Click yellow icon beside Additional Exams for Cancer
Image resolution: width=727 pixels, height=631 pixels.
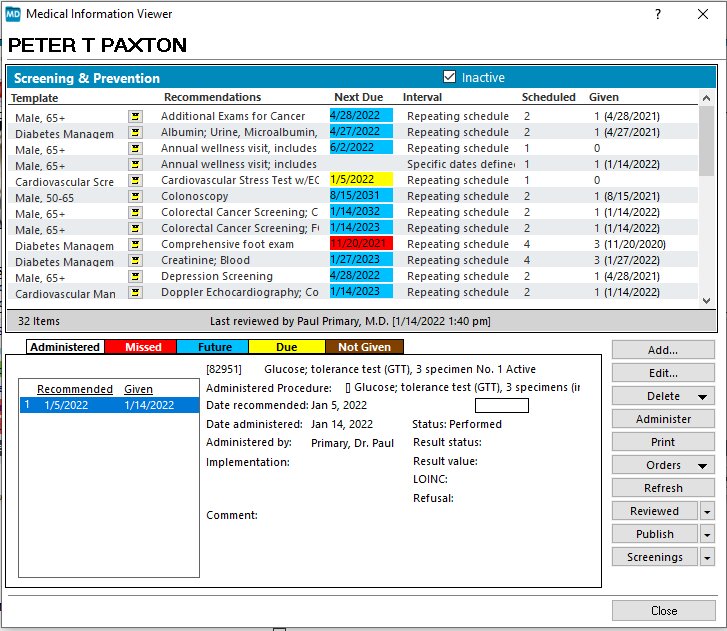(x=135, y=116)
